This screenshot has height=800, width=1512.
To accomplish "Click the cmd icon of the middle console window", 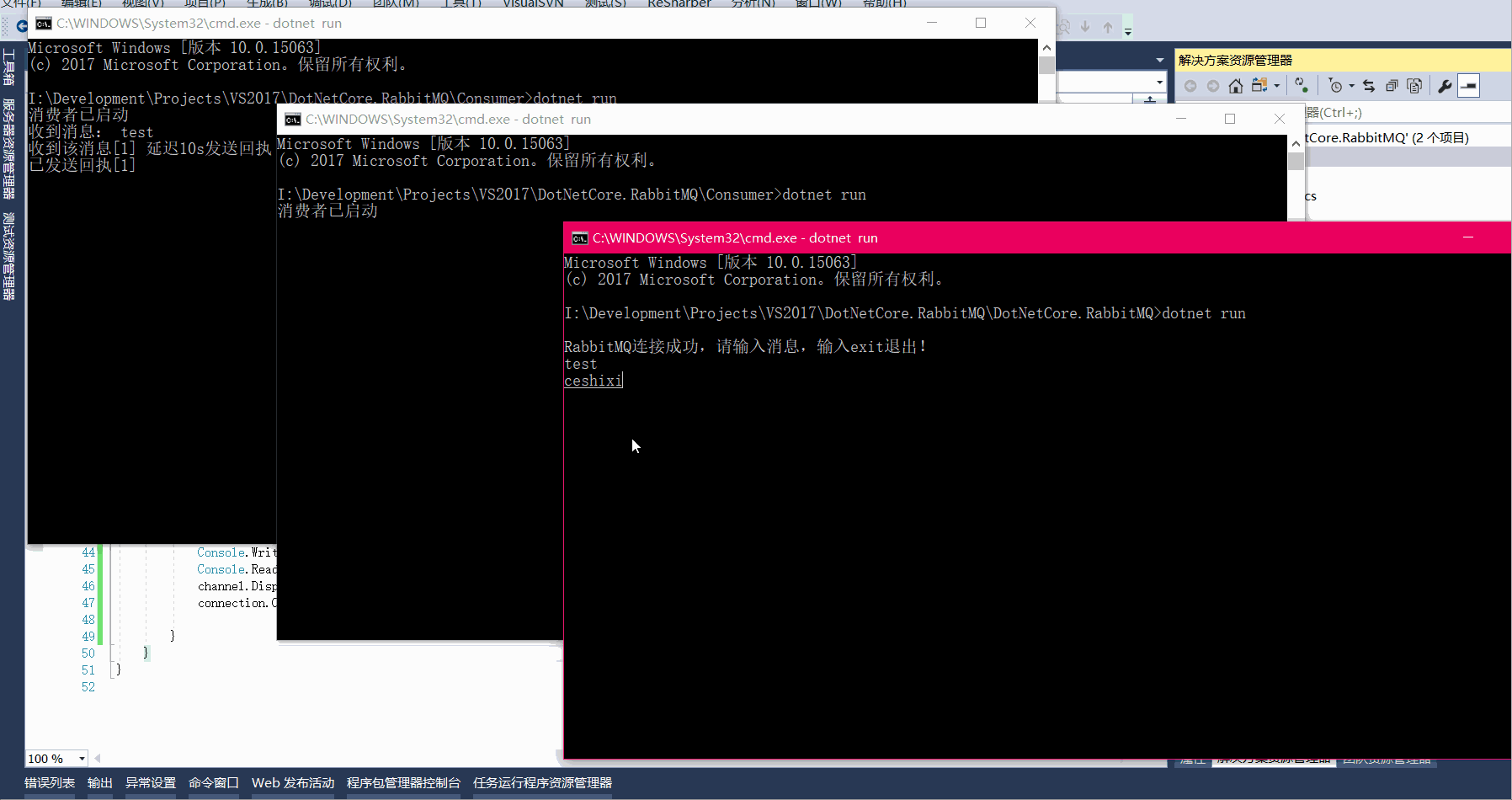I will coord(292,120).
